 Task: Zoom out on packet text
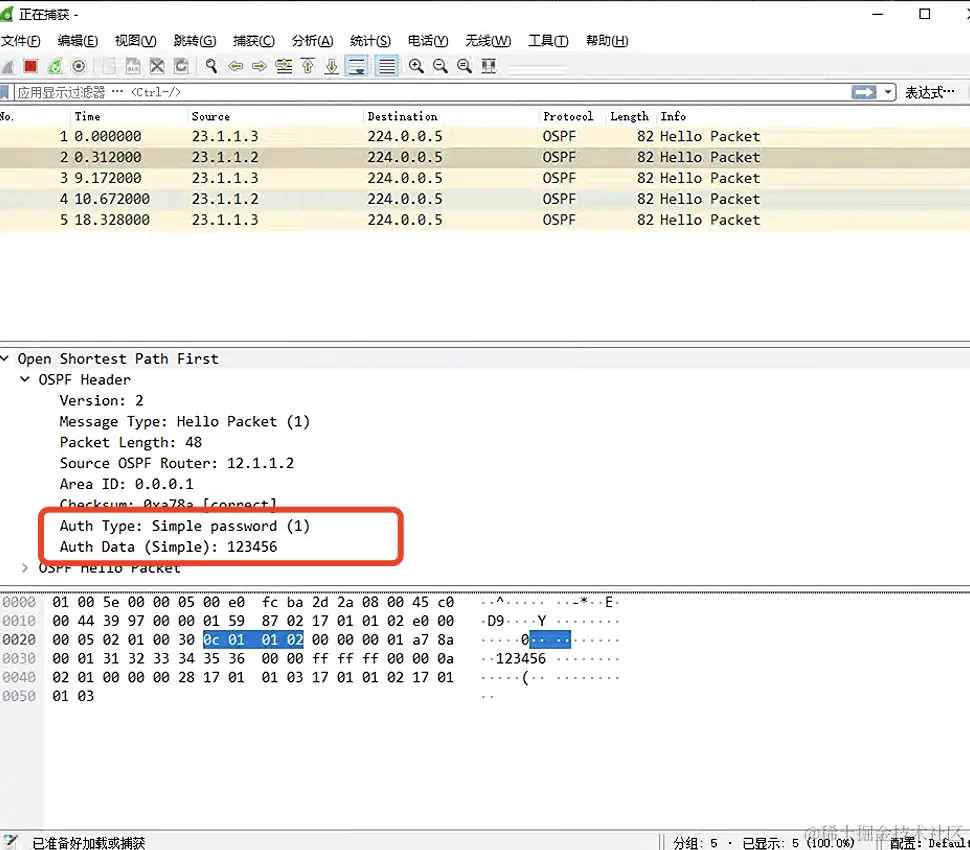click(440, 66)
